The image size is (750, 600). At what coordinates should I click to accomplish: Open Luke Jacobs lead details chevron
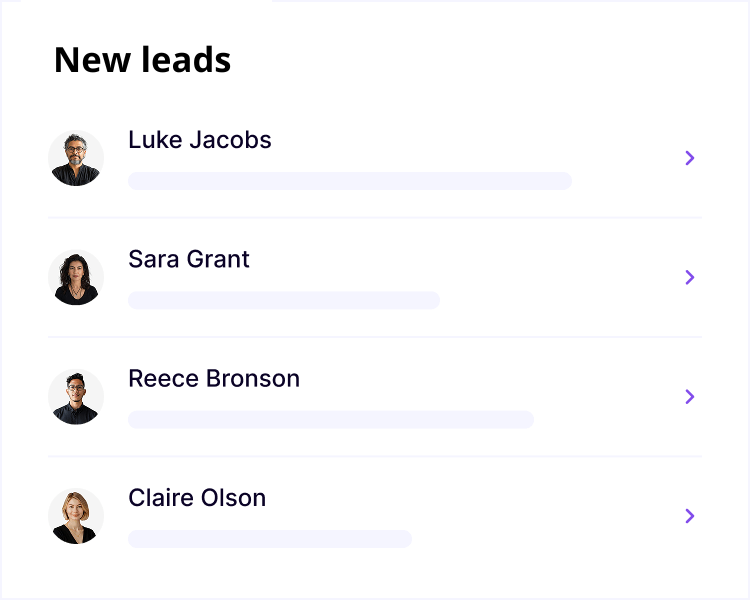click(x=690, y=158)
